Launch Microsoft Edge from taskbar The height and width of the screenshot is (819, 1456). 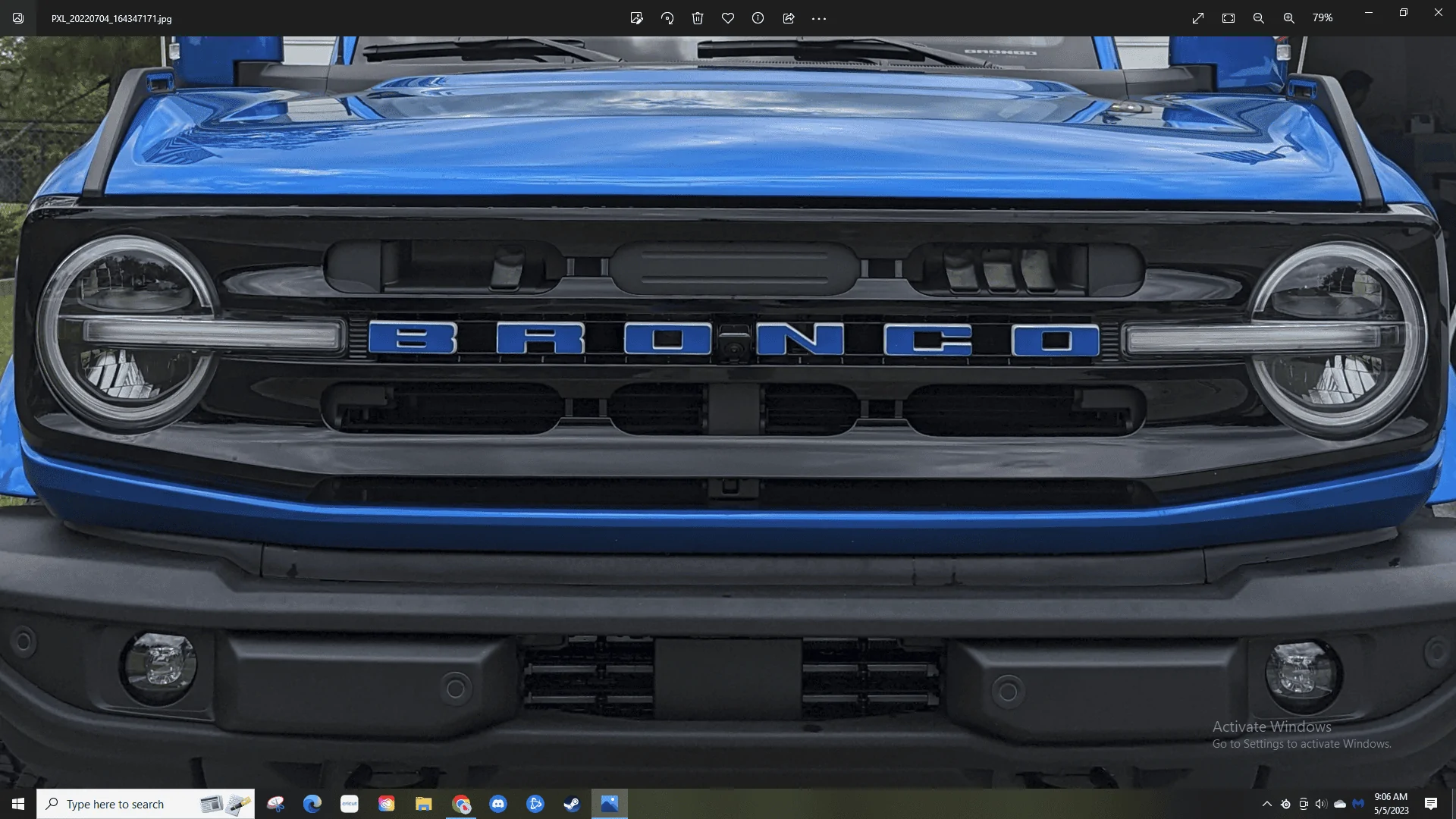coord(312,804)
